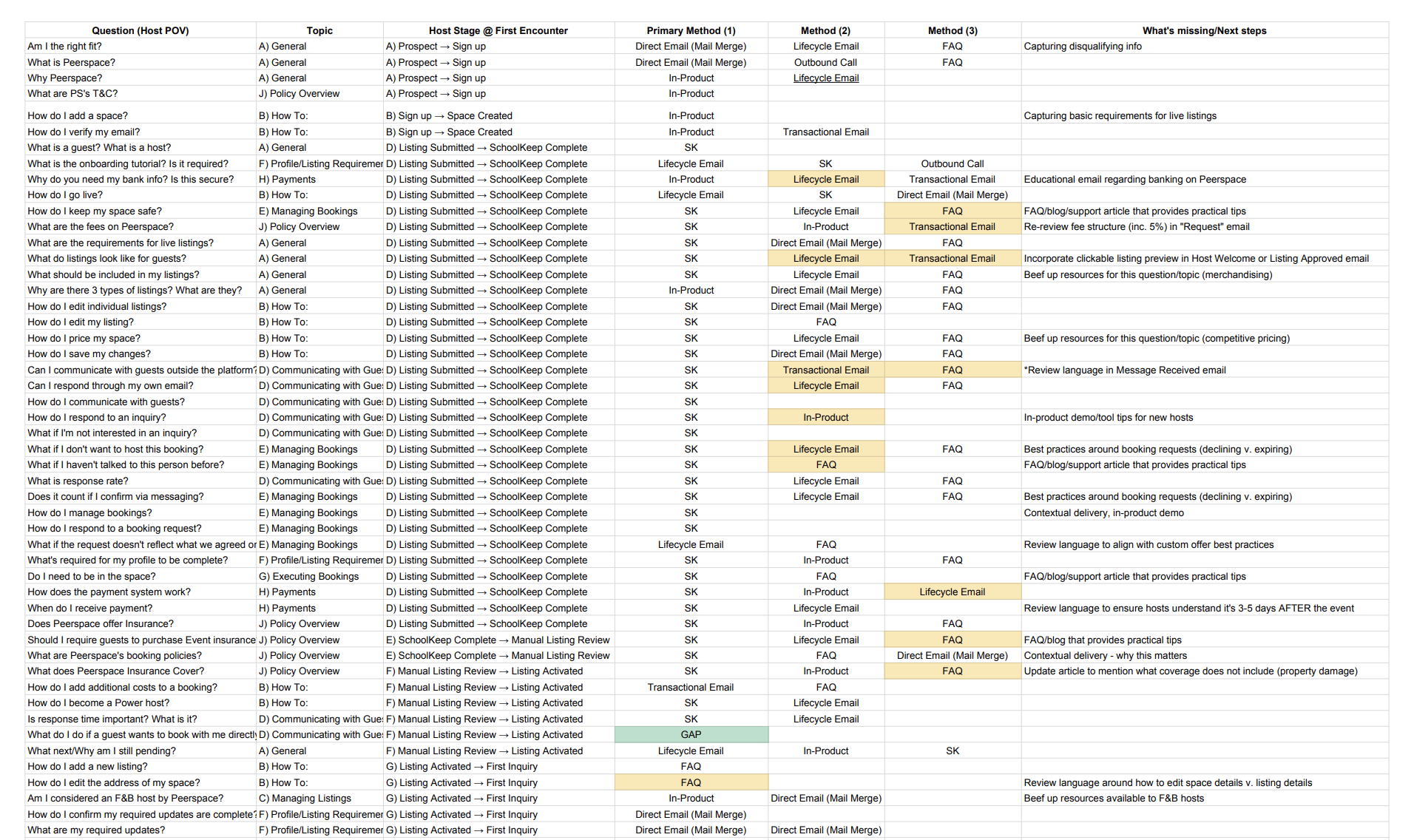Screen dimensions: 1414x840
Task: Click the 'Method (3)' column header
Action: tap(953, 30)
